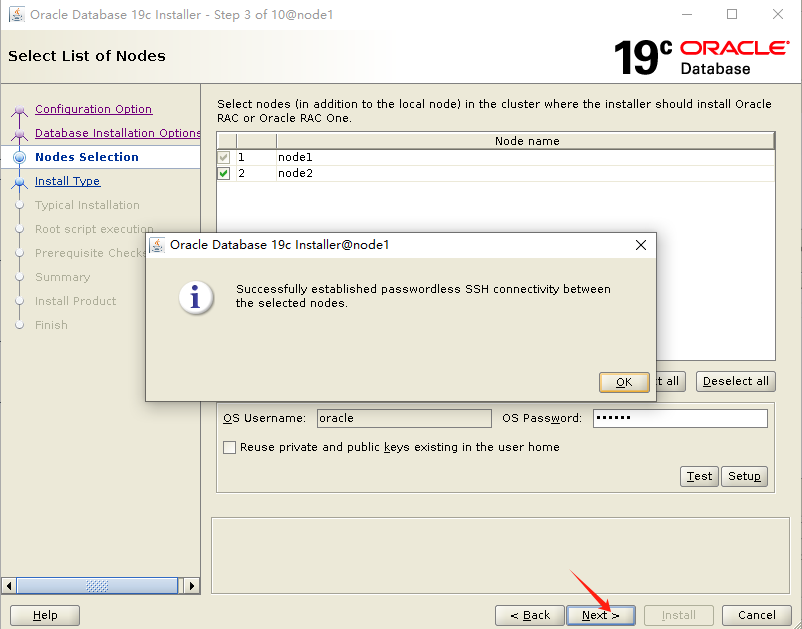Toggle the node2 checkbox
Screen dimensions: 802x629
point(224,173)
